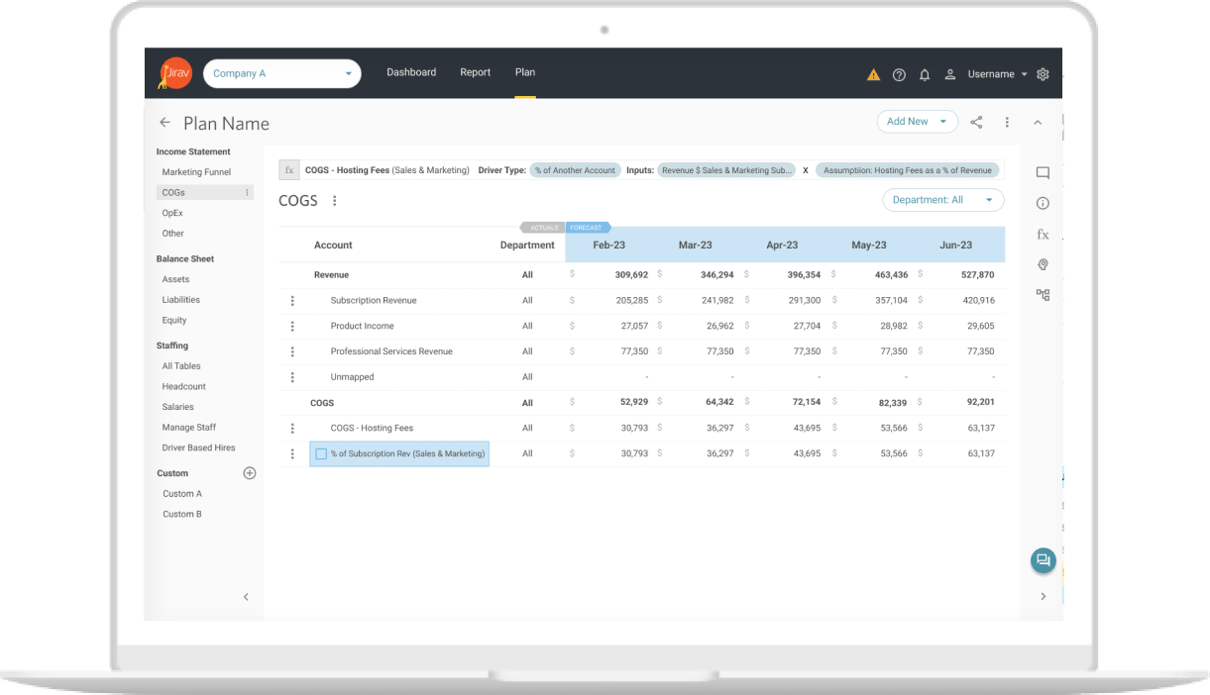Click the warning triangle in the top bar
1210x695 pixels.
[x=873, y=74]
